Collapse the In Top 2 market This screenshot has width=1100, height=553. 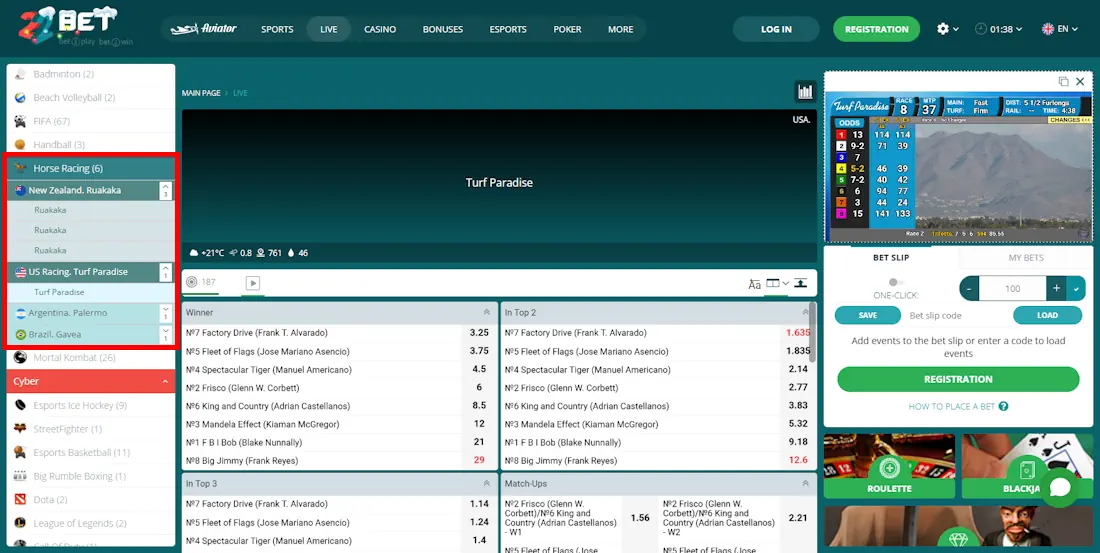tap(805, 312)
